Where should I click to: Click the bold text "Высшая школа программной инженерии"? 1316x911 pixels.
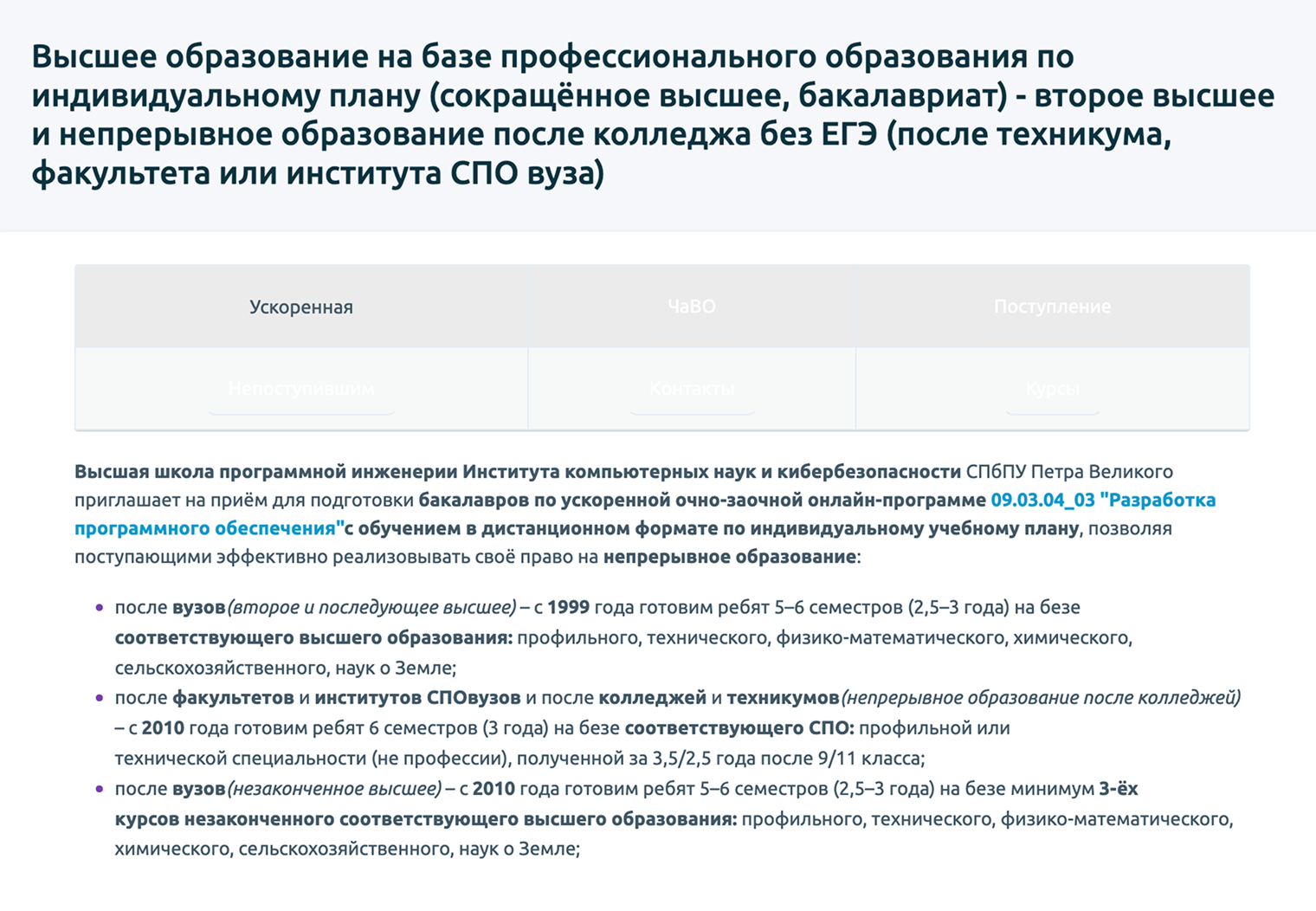coord(266,472)
